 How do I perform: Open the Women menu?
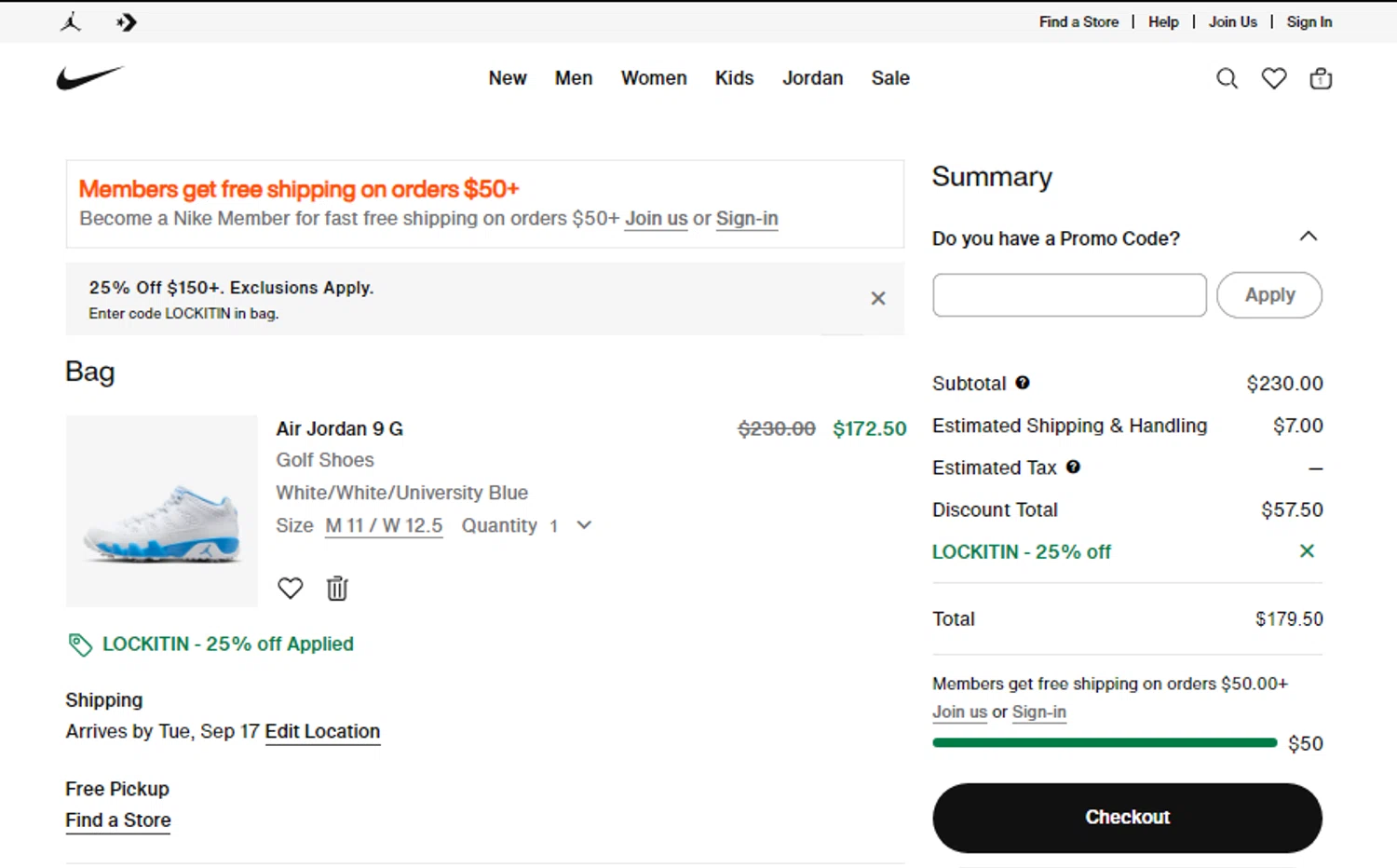654,78
